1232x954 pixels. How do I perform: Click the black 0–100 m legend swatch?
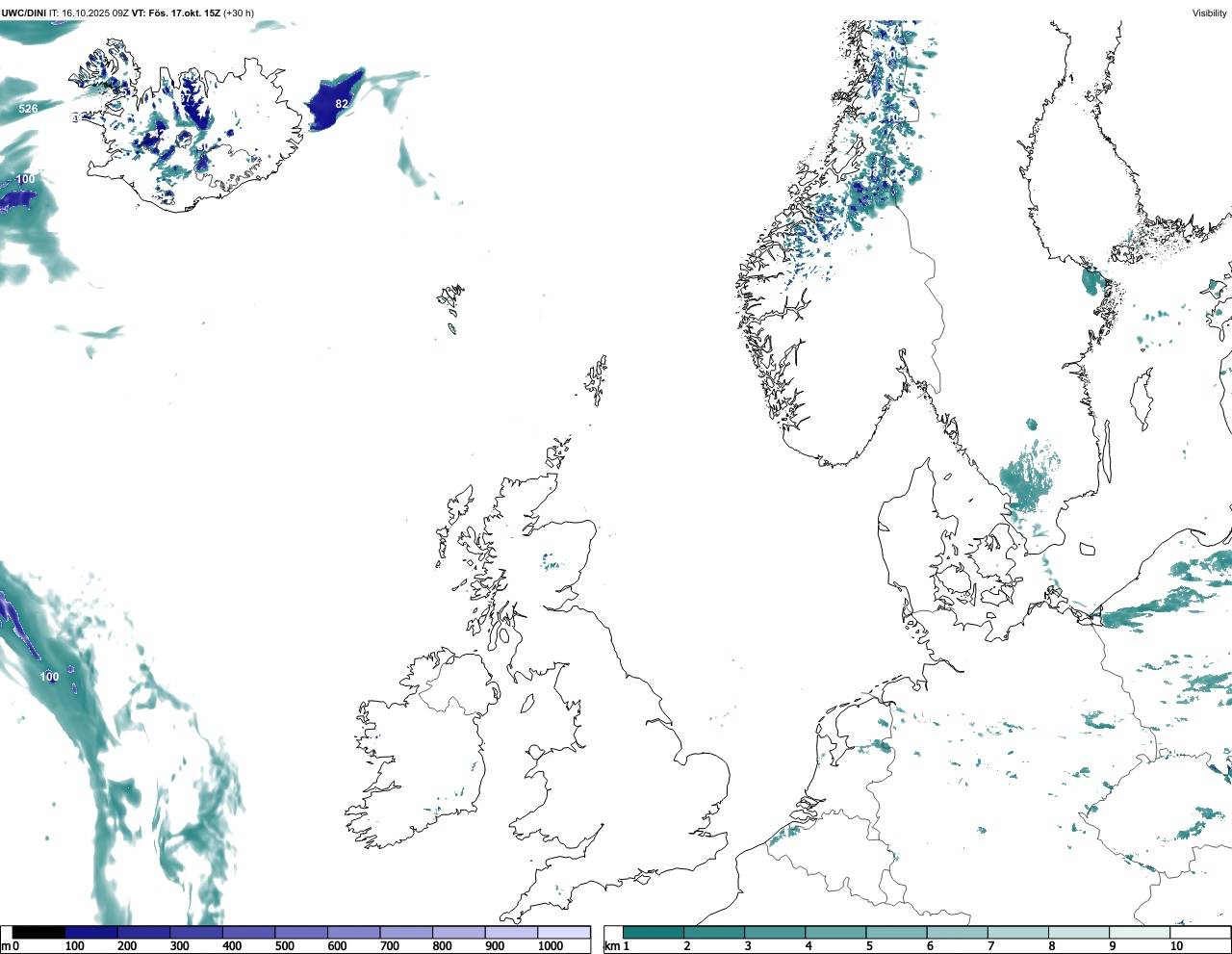point(38,932)
